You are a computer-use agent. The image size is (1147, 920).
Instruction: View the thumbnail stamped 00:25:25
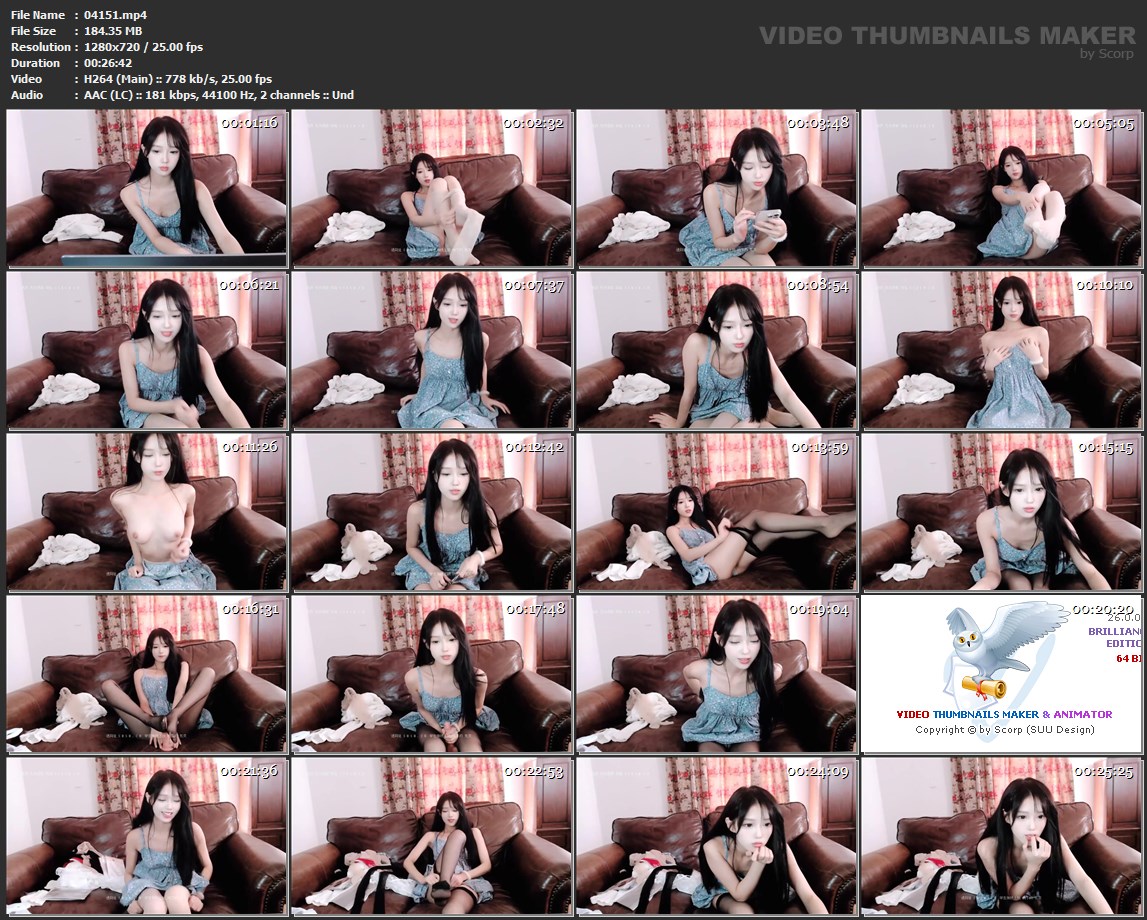point(1001,836)
